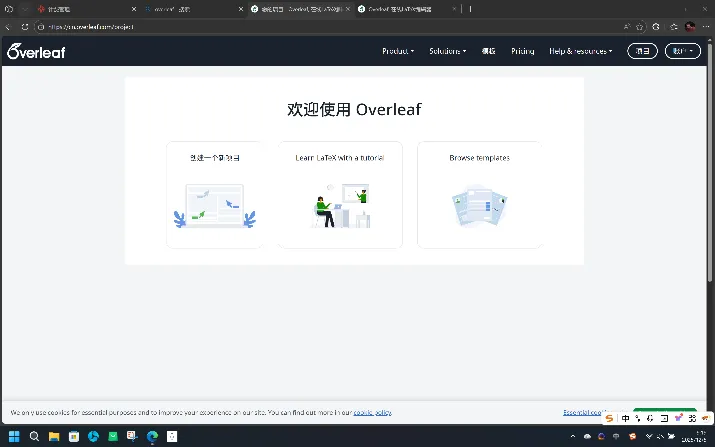
Task: Click the Overleaf logo in the header
Action: [36, 51]
